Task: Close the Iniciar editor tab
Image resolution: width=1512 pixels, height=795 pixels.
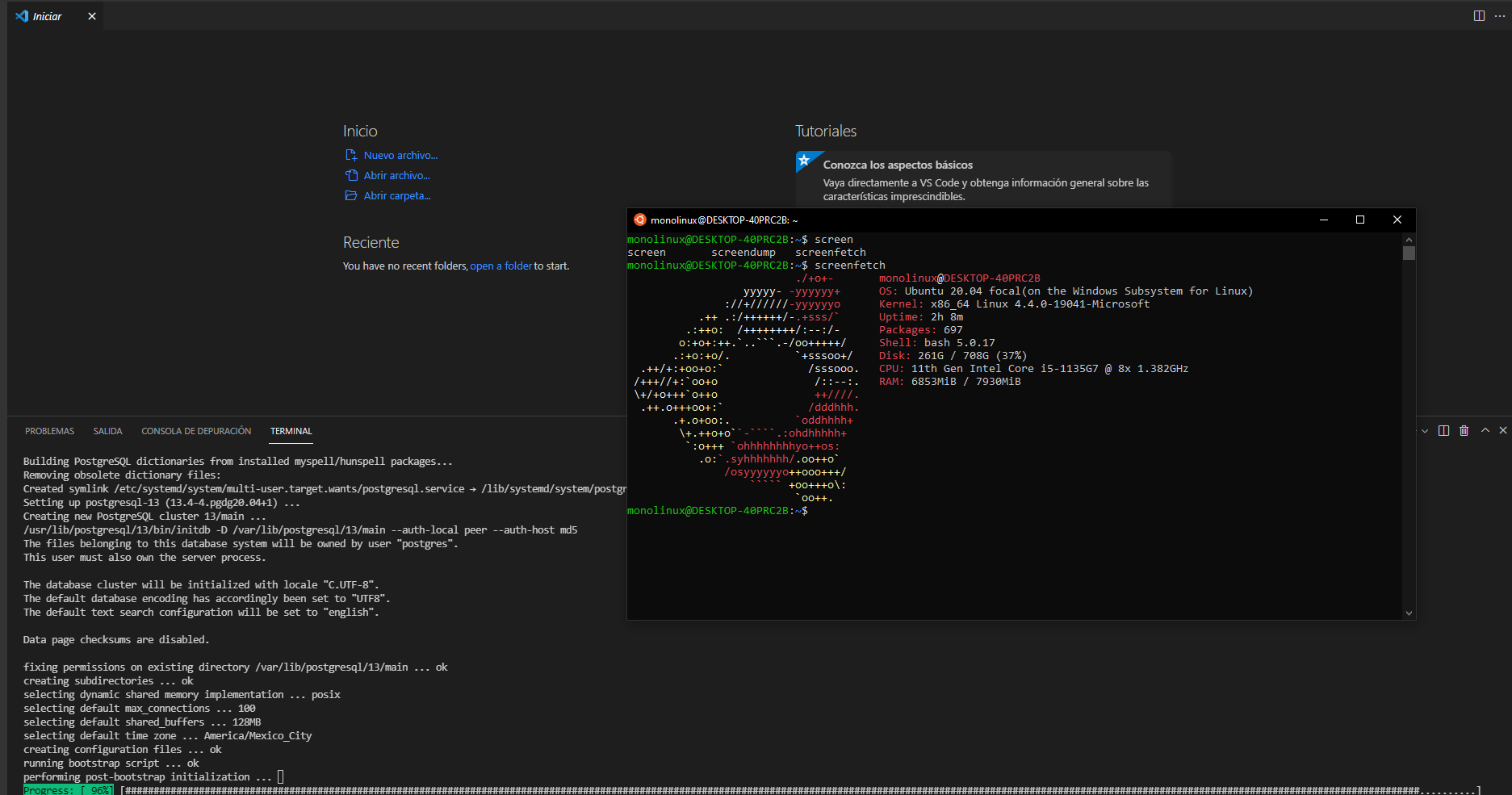Action: [x=92, y=16]
